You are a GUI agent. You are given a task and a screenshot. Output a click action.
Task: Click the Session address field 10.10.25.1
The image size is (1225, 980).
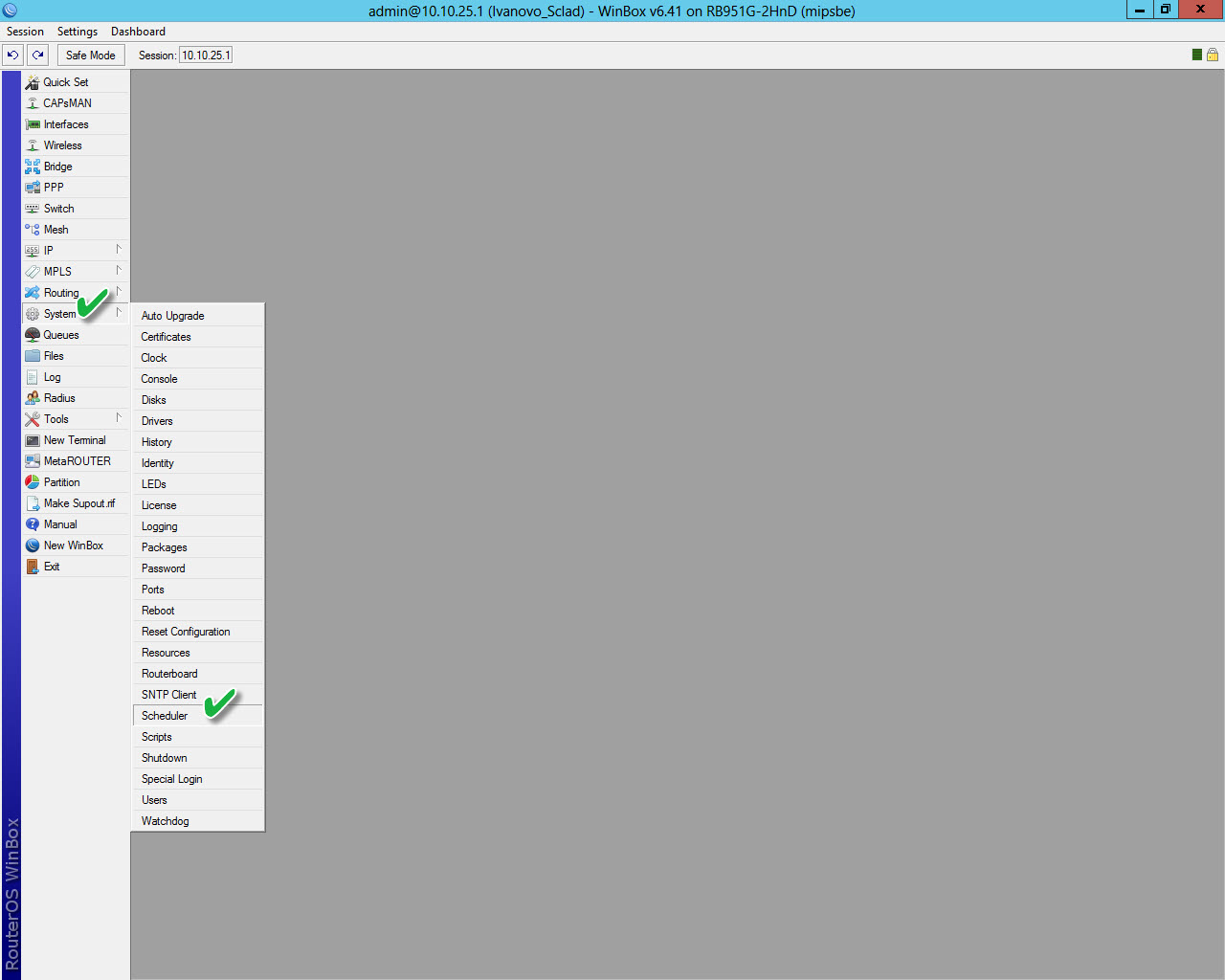pyautogui.click(x=206, y=56)
